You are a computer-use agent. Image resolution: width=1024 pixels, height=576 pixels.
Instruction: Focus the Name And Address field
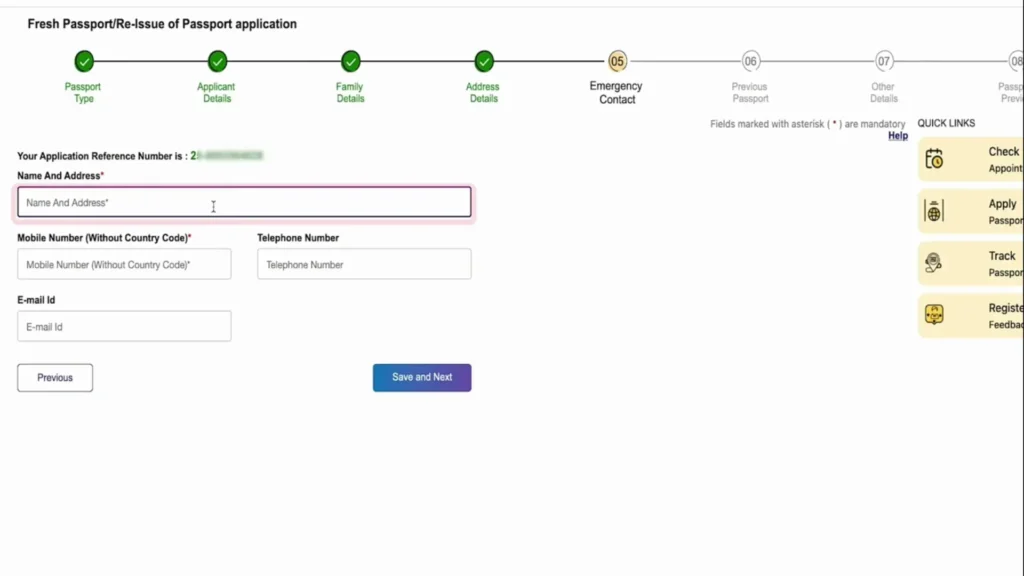[x=244, y=202]
